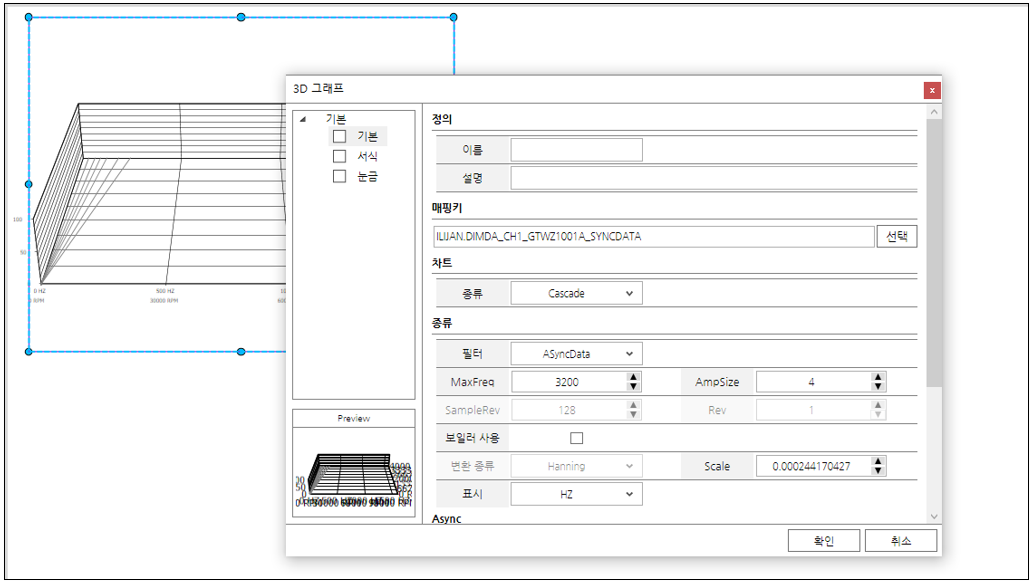Click the top-right selection handle of graph
This screenshot has width=1034, height=584.
pos(454,17)
